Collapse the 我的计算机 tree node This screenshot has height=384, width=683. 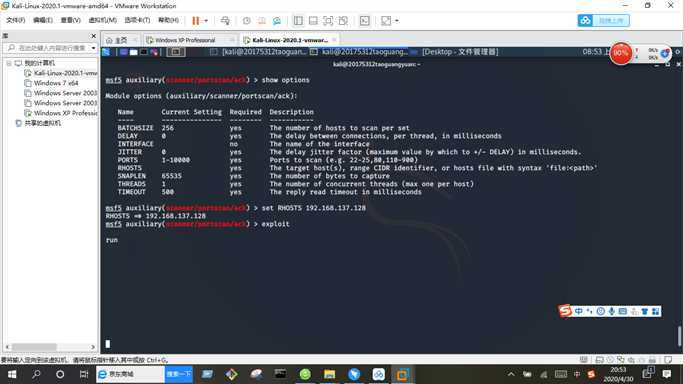tap(9, 63)
